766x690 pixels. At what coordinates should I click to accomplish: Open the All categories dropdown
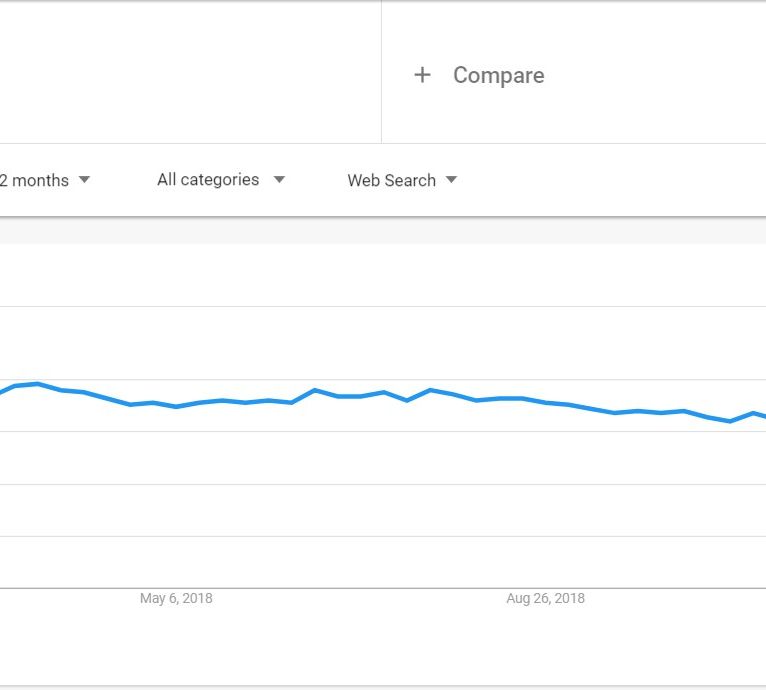pos(208,180)
